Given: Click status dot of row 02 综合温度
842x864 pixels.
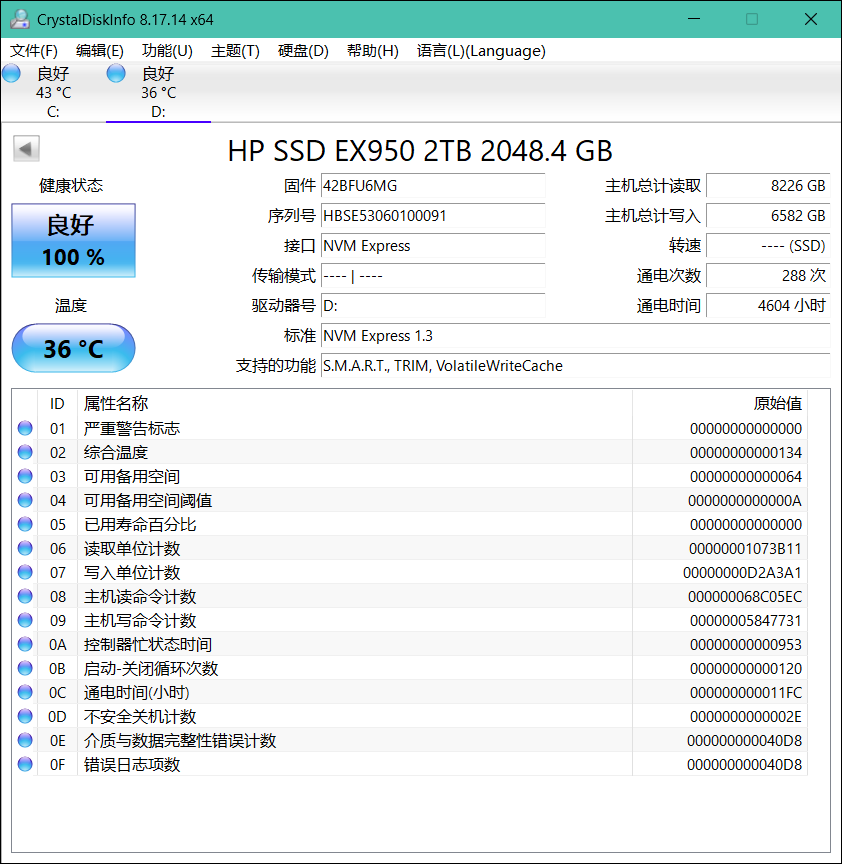Looking at the screenshot, I should click(25, 452).
